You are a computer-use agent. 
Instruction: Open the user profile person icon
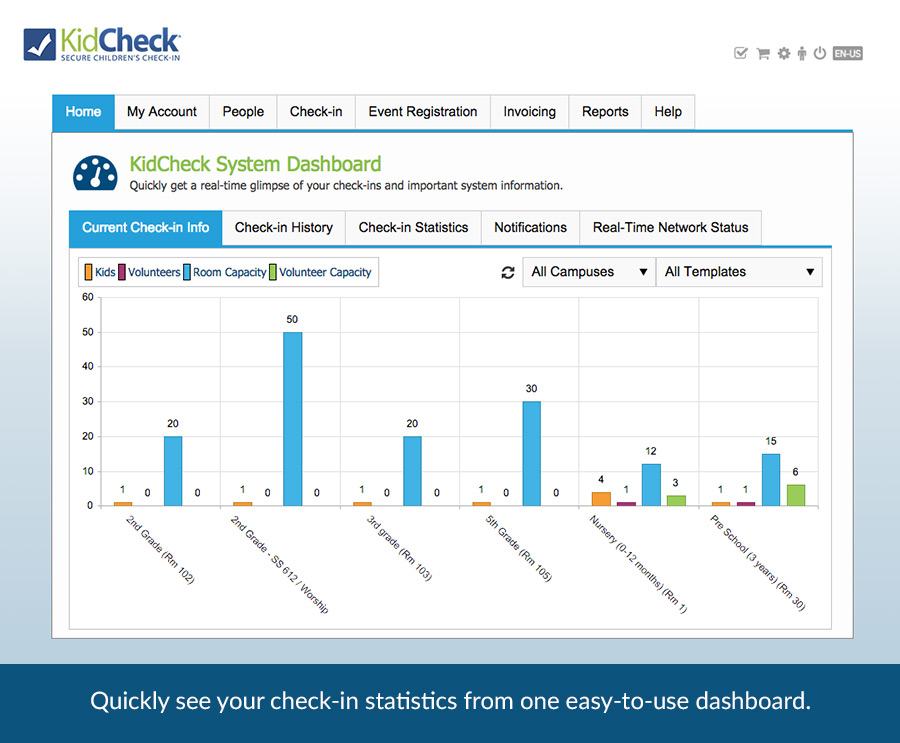click(803, 53)
